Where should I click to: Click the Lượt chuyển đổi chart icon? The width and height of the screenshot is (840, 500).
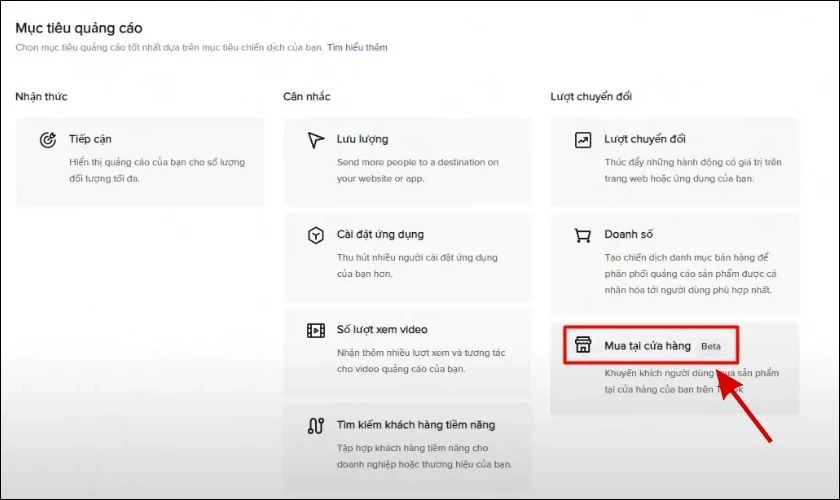click(x=583, y=140)
